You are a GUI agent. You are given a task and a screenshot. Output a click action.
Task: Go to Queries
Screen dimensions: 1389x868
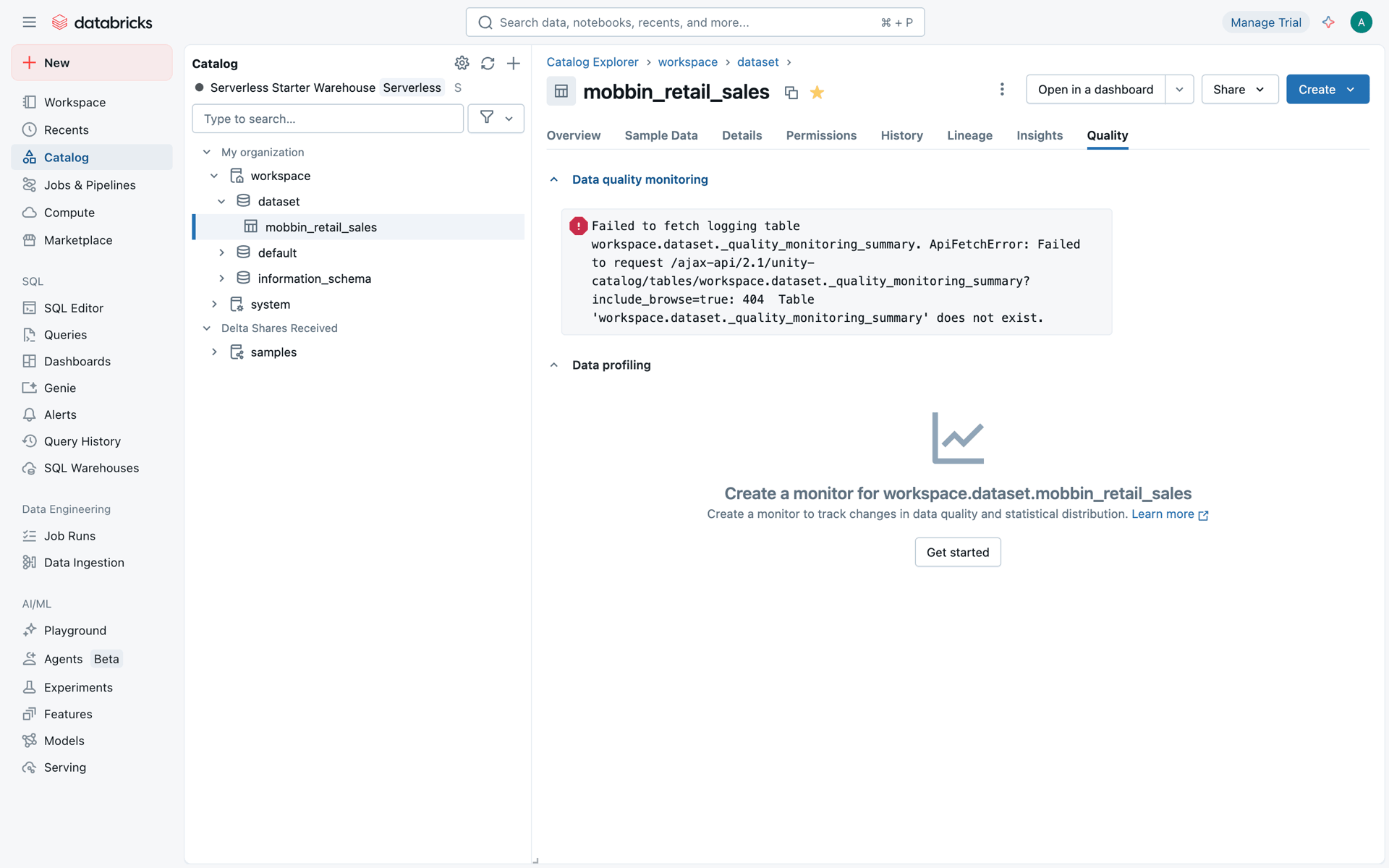92,334
